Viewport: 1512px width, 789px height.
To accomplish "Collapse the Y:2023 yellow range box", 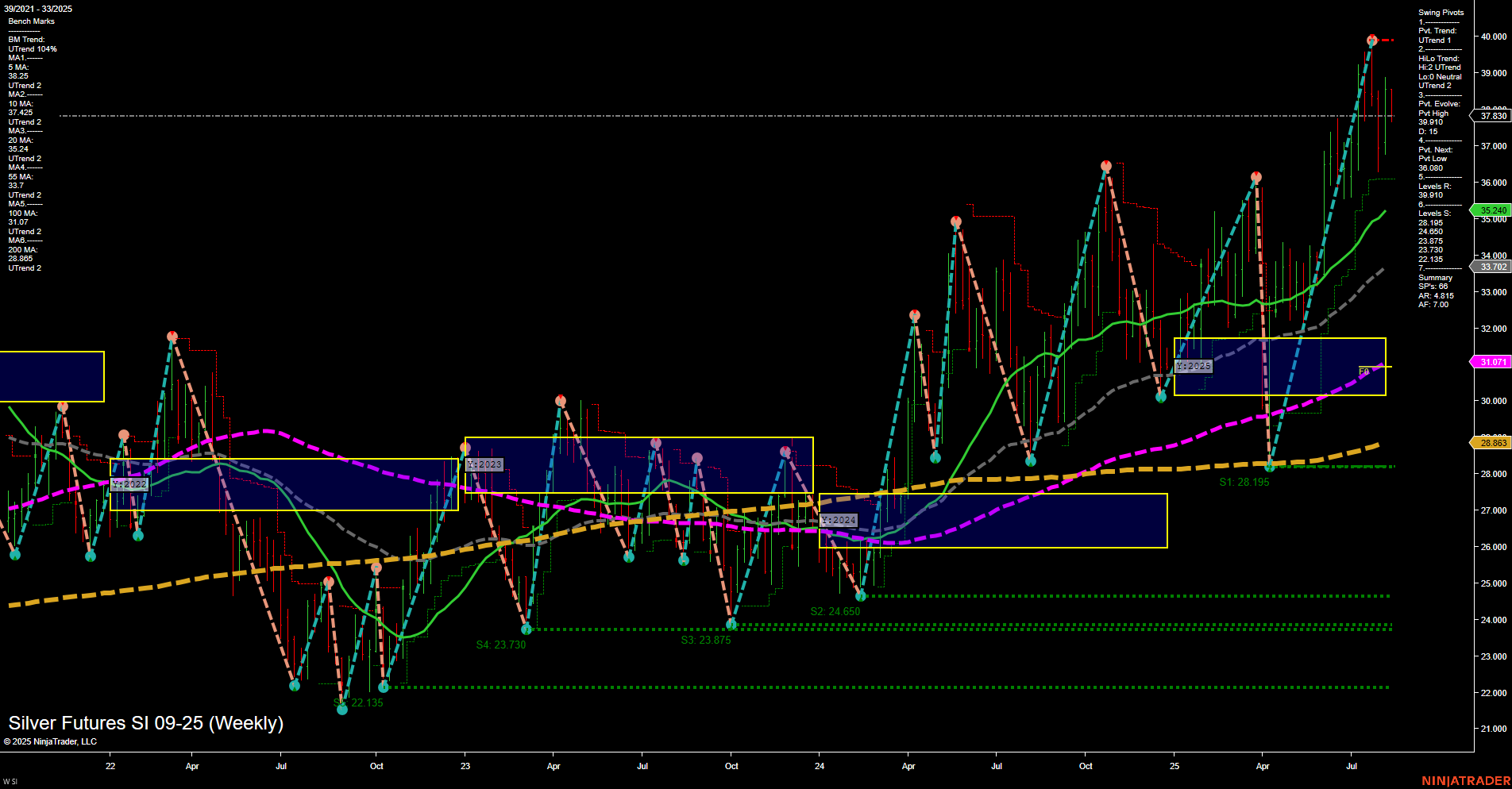I will tap(484, 464).
